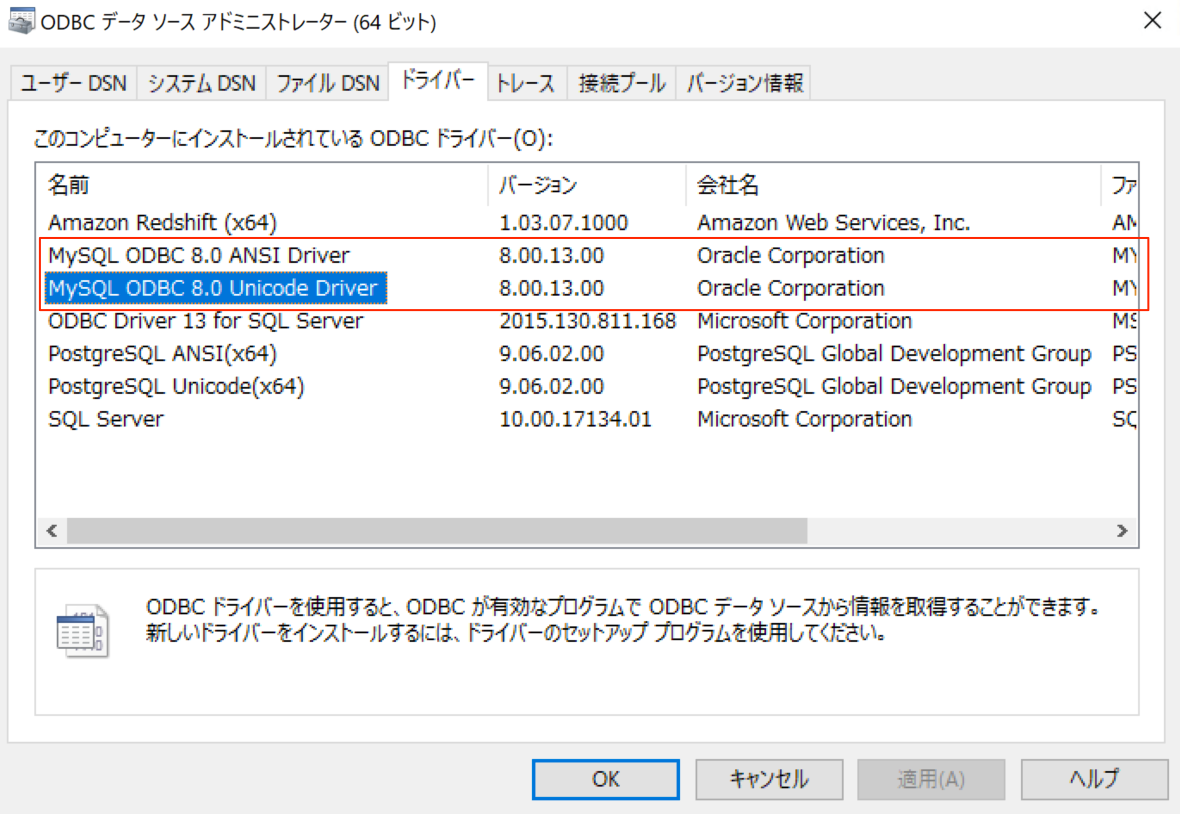
Task: Click the キャンセル button
Action: 769,779
